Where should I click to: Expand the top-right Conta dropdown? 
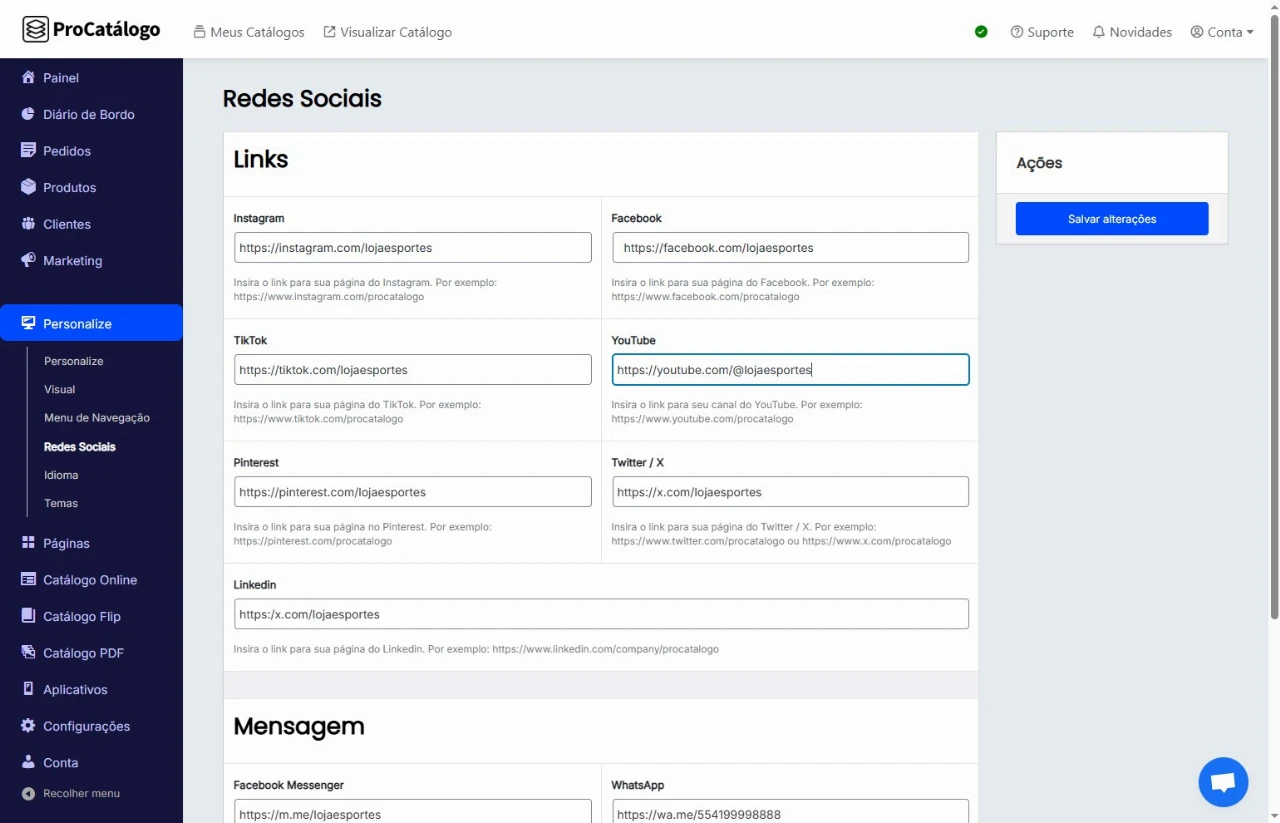(1222, 32)
